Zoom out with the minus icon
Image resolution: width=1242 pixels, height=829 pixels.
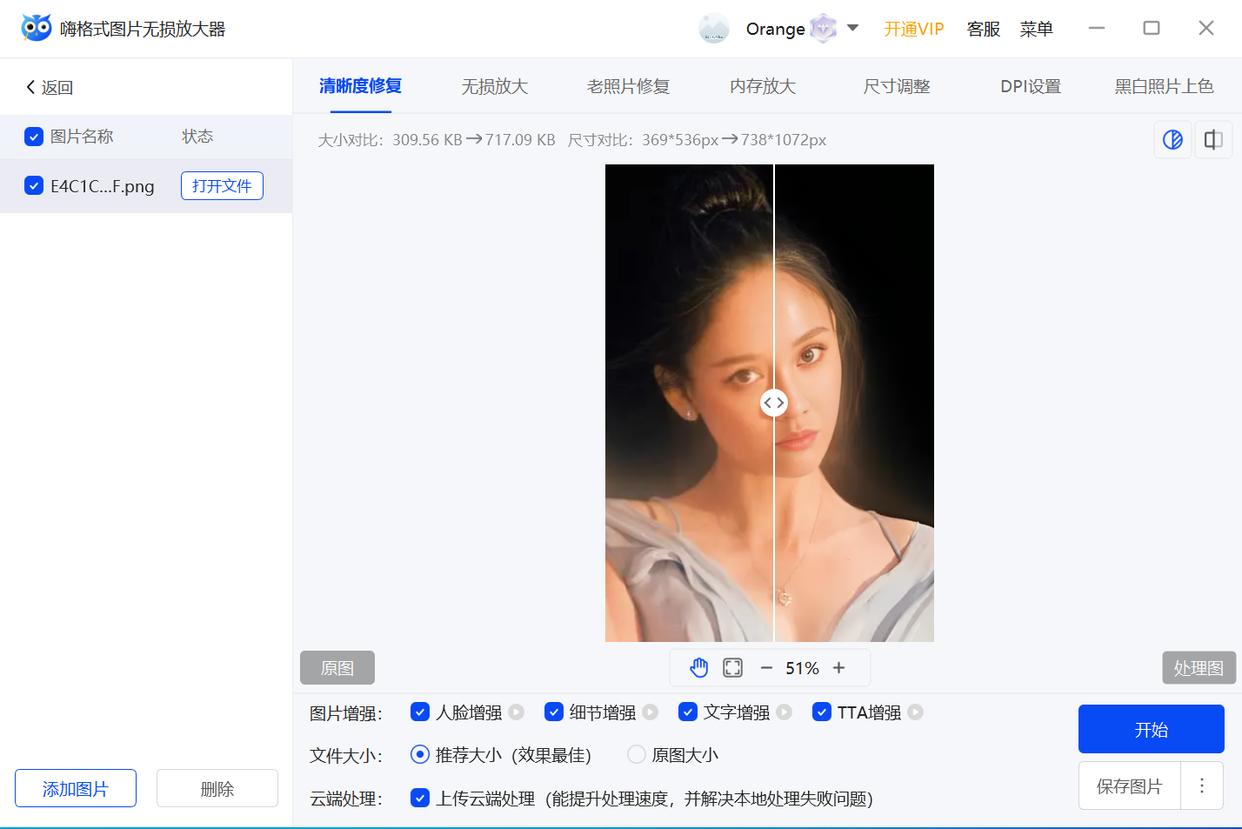(x=766, y=667)
